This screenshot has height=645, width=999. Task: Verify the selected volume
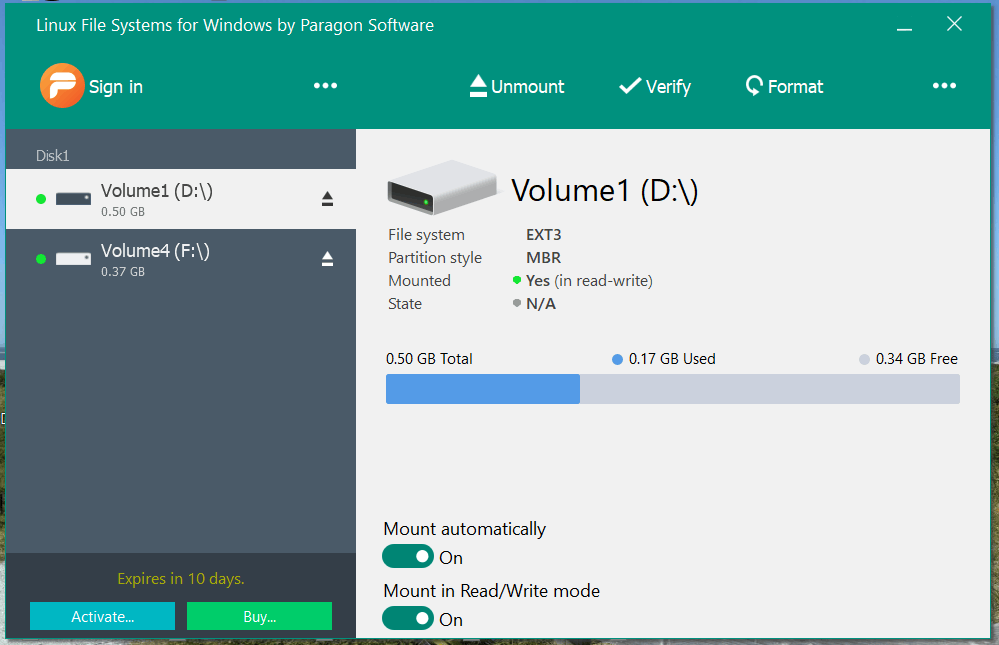pyautogui.click(x=655, y=86)
